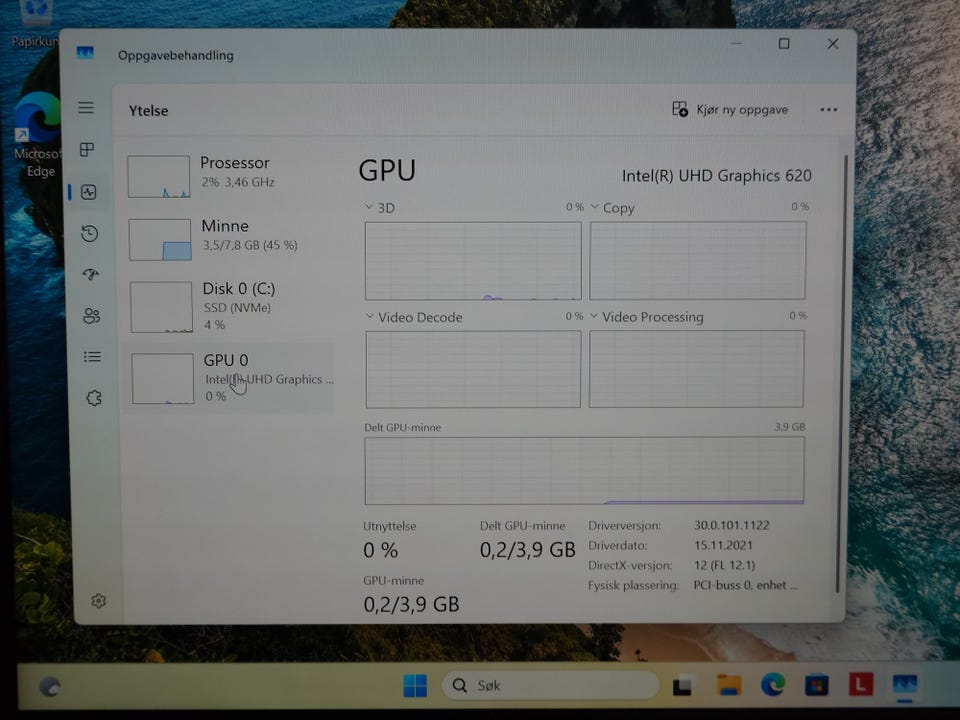The image size is (960, 720).
Task: Open Microsoft Store from the taskbar
Action: 817,684
